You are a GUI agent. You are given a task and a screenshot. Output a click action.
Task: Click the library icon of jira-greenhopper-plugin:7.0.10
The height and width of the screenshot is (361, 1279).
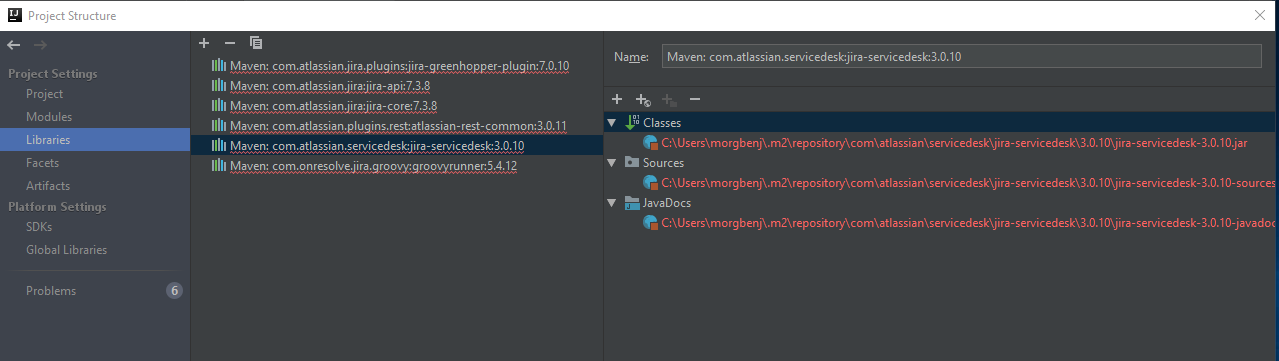coord(218,66)
